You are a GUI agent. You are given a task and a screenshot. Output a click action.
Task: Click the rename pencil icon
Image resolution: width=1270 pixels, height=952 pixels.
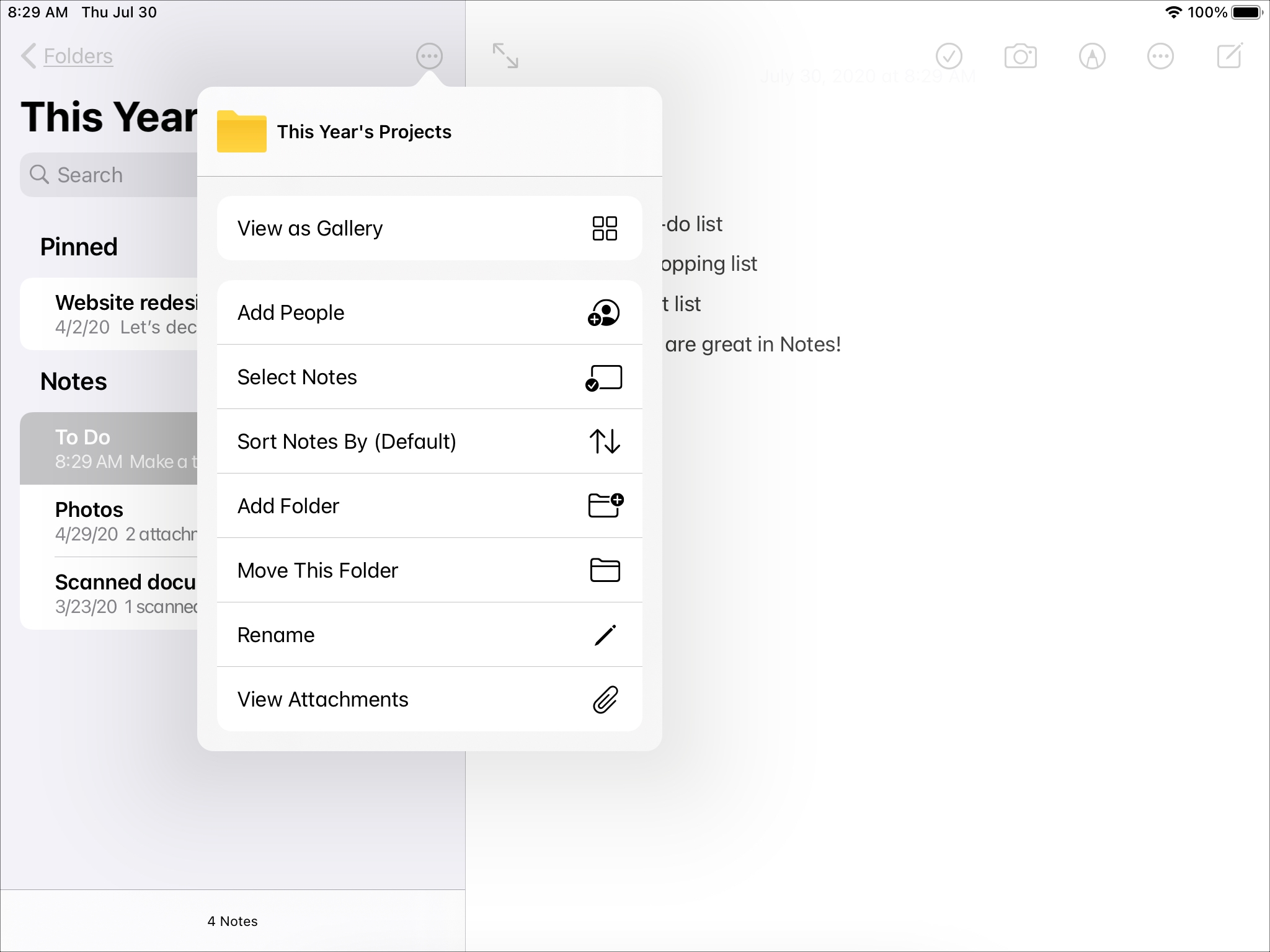(x=605, y=635)
